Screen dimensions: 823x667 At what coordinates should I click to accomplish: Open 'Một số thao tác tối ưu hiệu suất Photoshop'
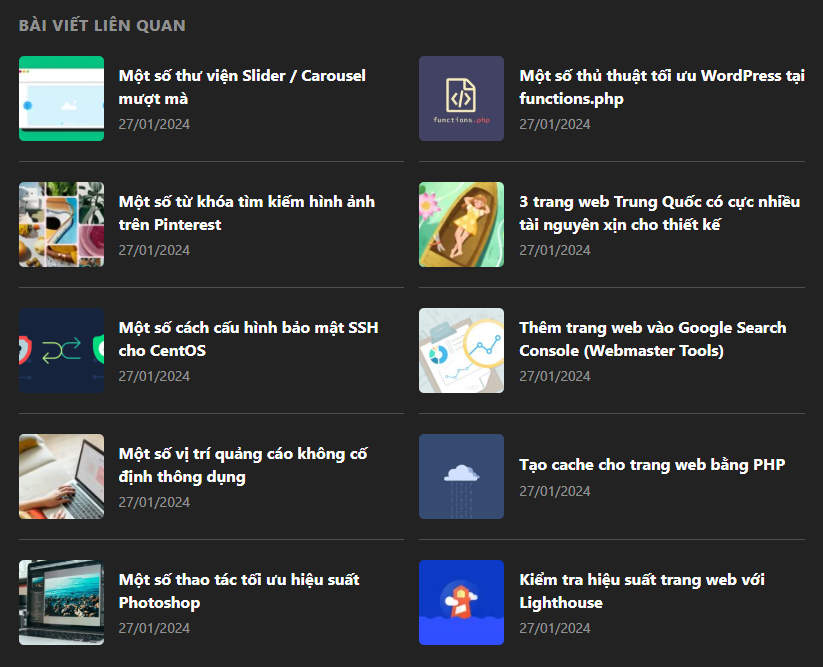[239, 591]
